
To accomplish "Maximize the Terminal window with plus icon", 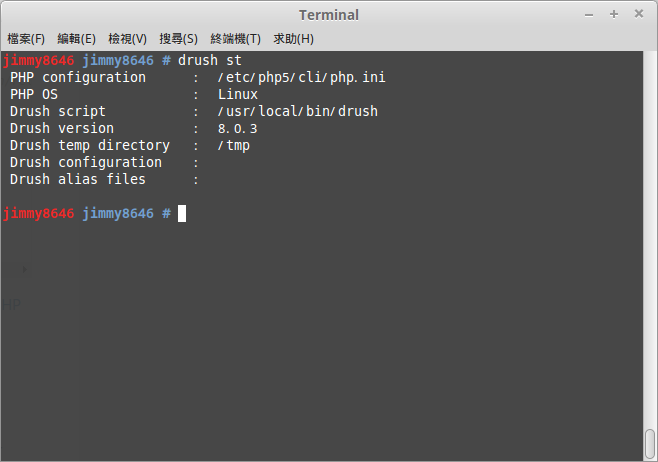I will [x=614, y=15].
